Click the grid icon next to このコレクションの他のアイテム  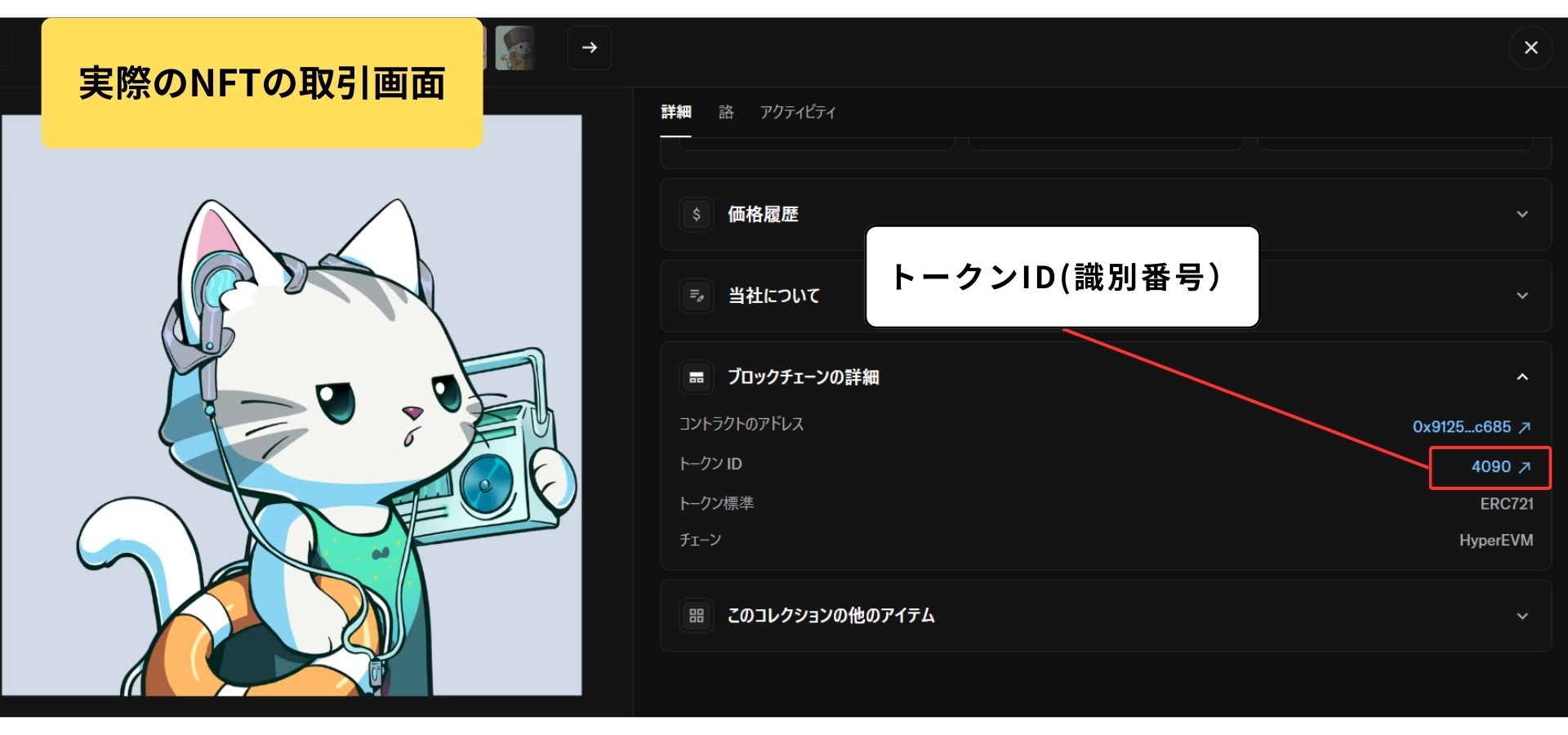click(697, 616)
